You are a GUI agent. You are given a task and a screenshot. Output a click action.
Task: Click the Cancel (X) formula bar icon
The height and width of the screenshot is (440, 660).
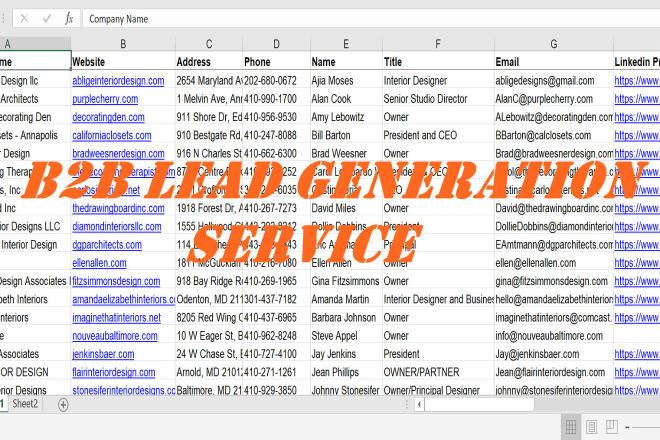[x=24, y=19]
